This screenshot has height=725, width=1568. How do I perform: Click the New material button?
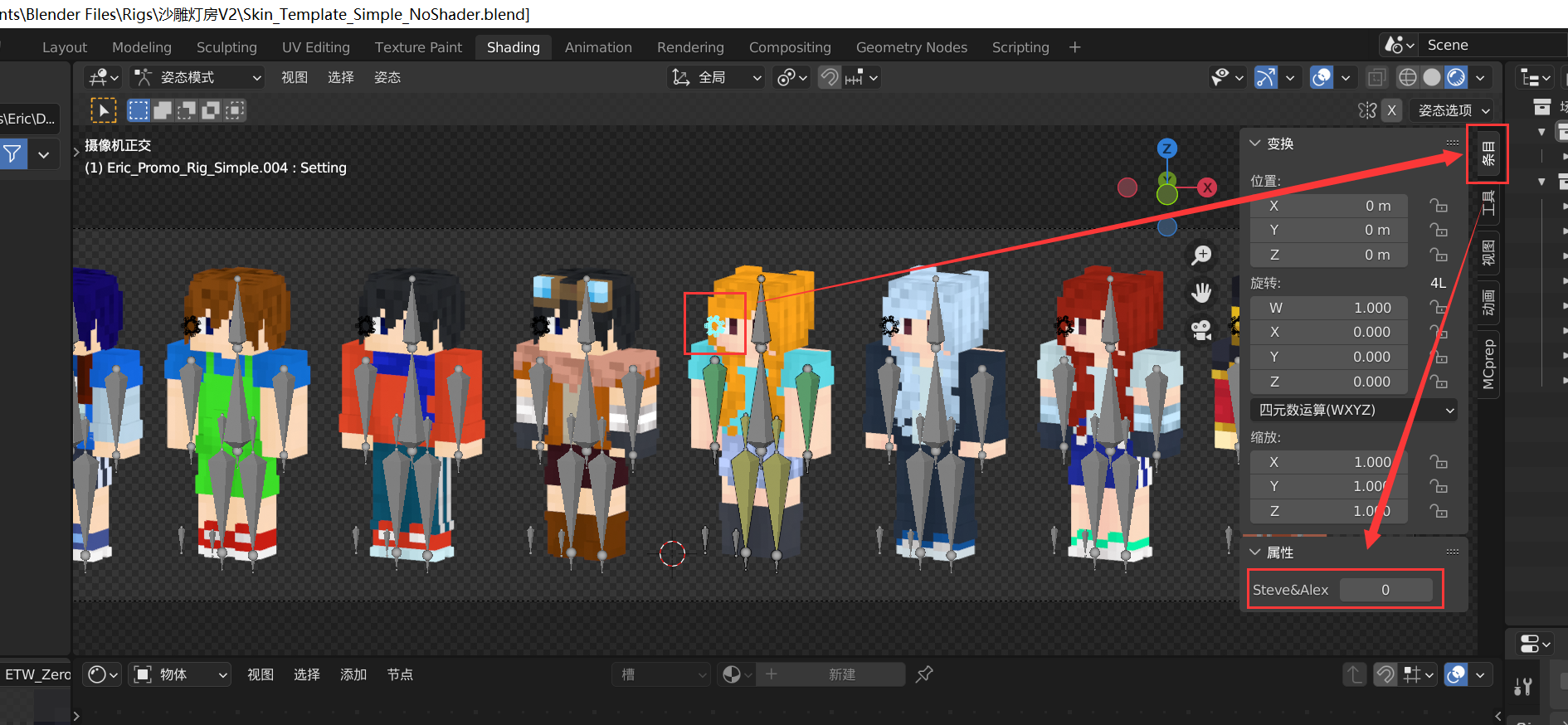(x=830, y=674)
